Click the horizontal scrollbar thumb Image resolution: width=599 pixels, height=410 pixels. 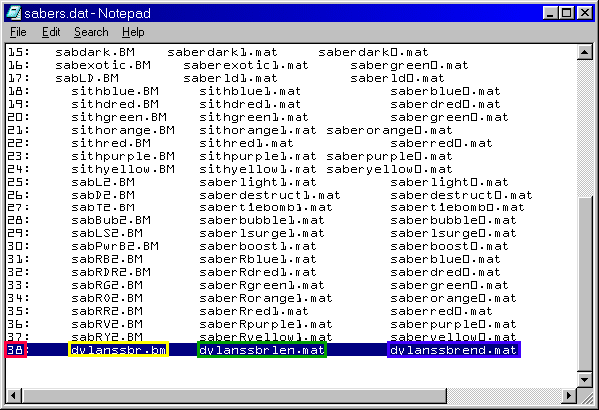234,395
